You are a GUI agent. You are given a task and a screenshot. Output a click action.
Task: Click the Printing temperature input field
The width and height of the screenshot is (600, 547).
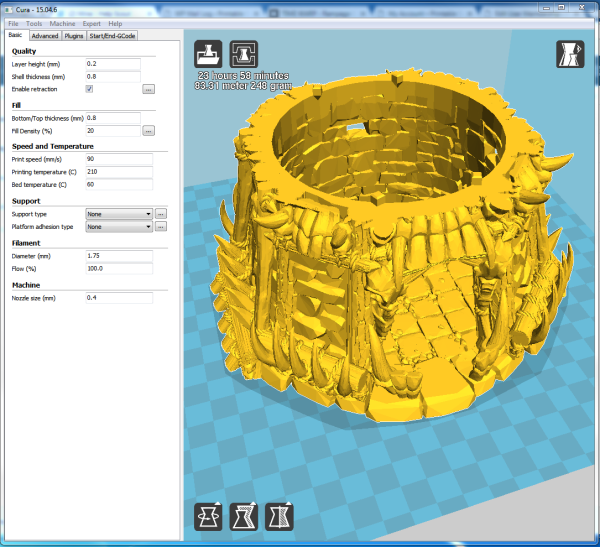click(118, 171)
